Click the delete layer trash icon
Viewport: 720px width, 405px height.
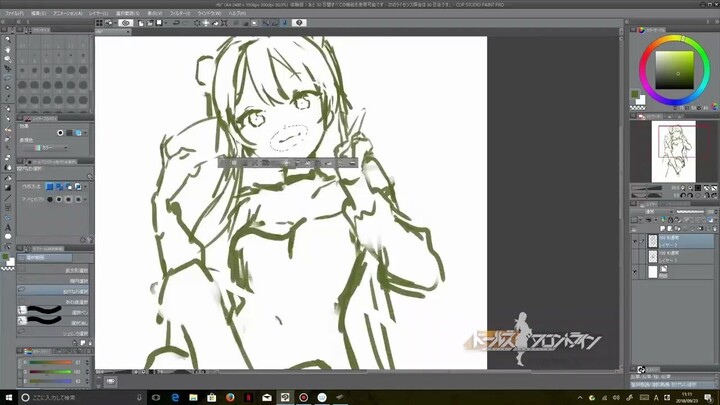click(714, 228)
